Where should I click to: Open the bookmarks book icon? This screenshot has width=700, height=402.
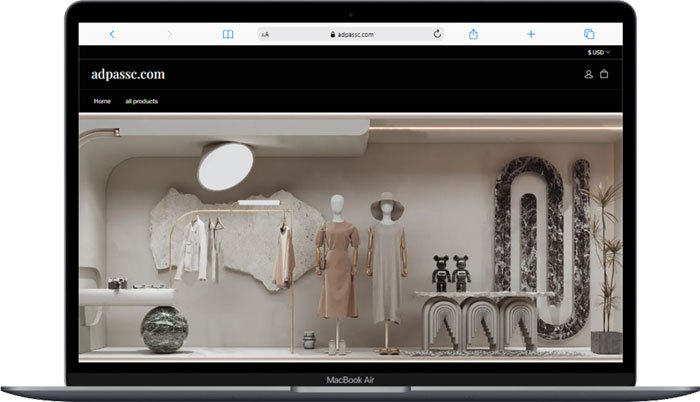tap(228, 34)
